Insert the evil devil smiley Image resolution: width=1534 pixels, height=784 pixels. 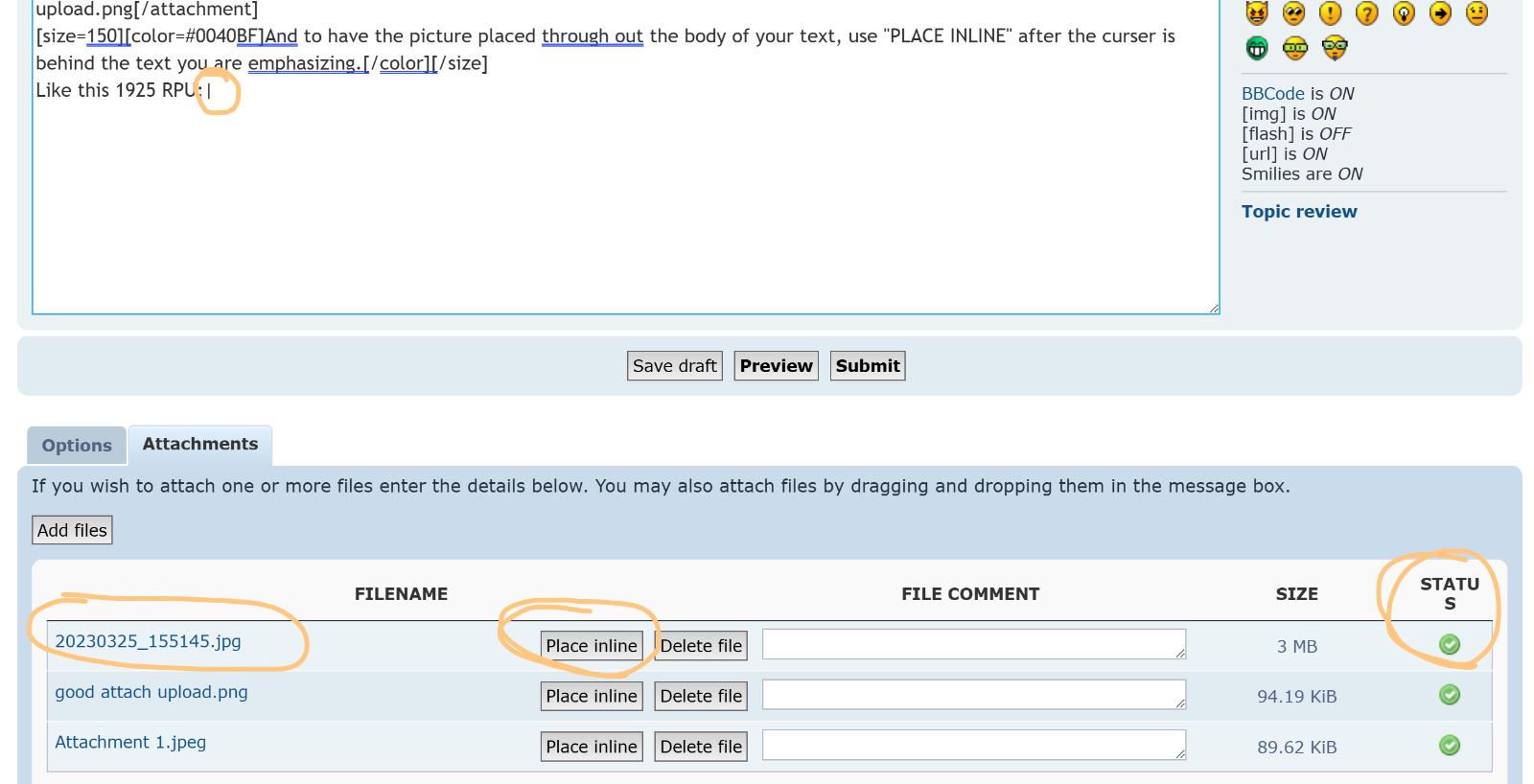[x=1257, y=13]
